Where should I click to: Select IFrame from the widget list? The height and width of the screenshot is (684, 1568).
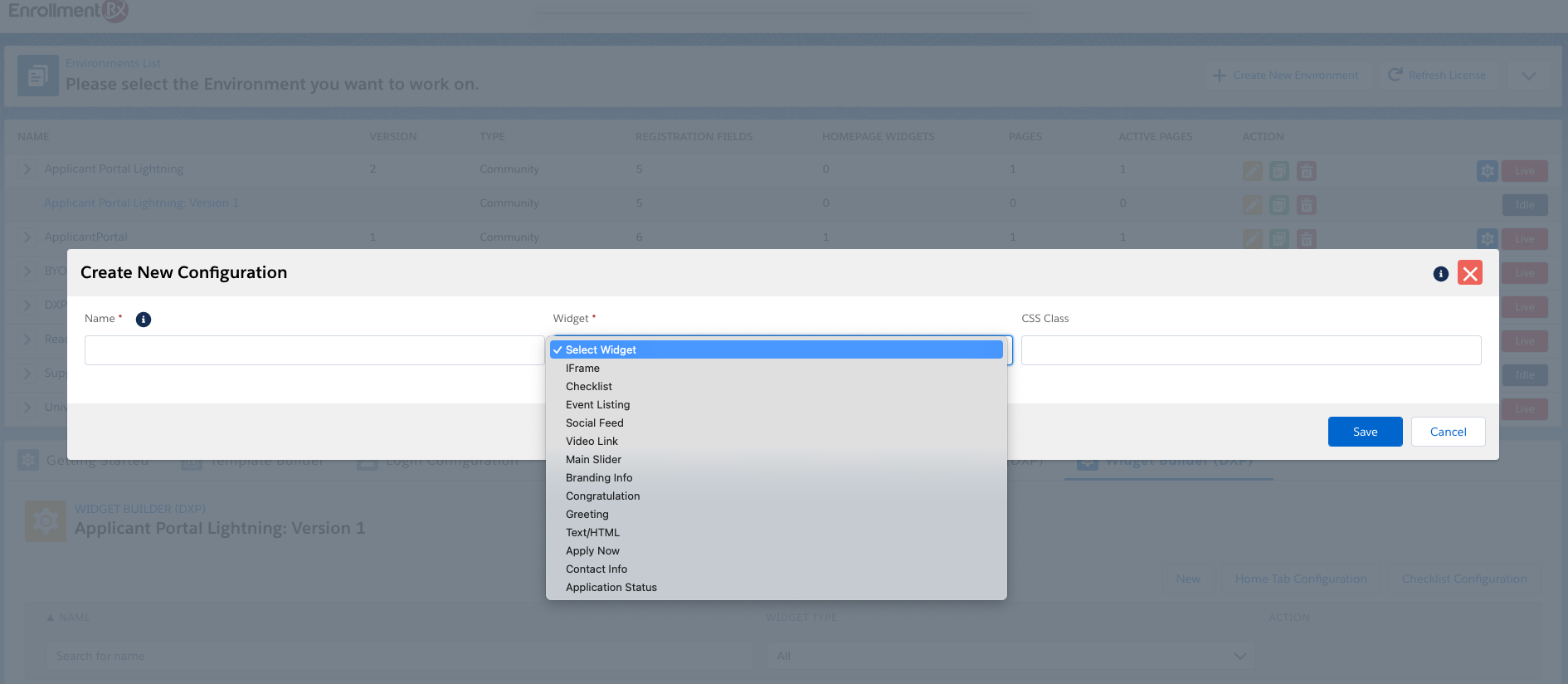pos(582,369)
